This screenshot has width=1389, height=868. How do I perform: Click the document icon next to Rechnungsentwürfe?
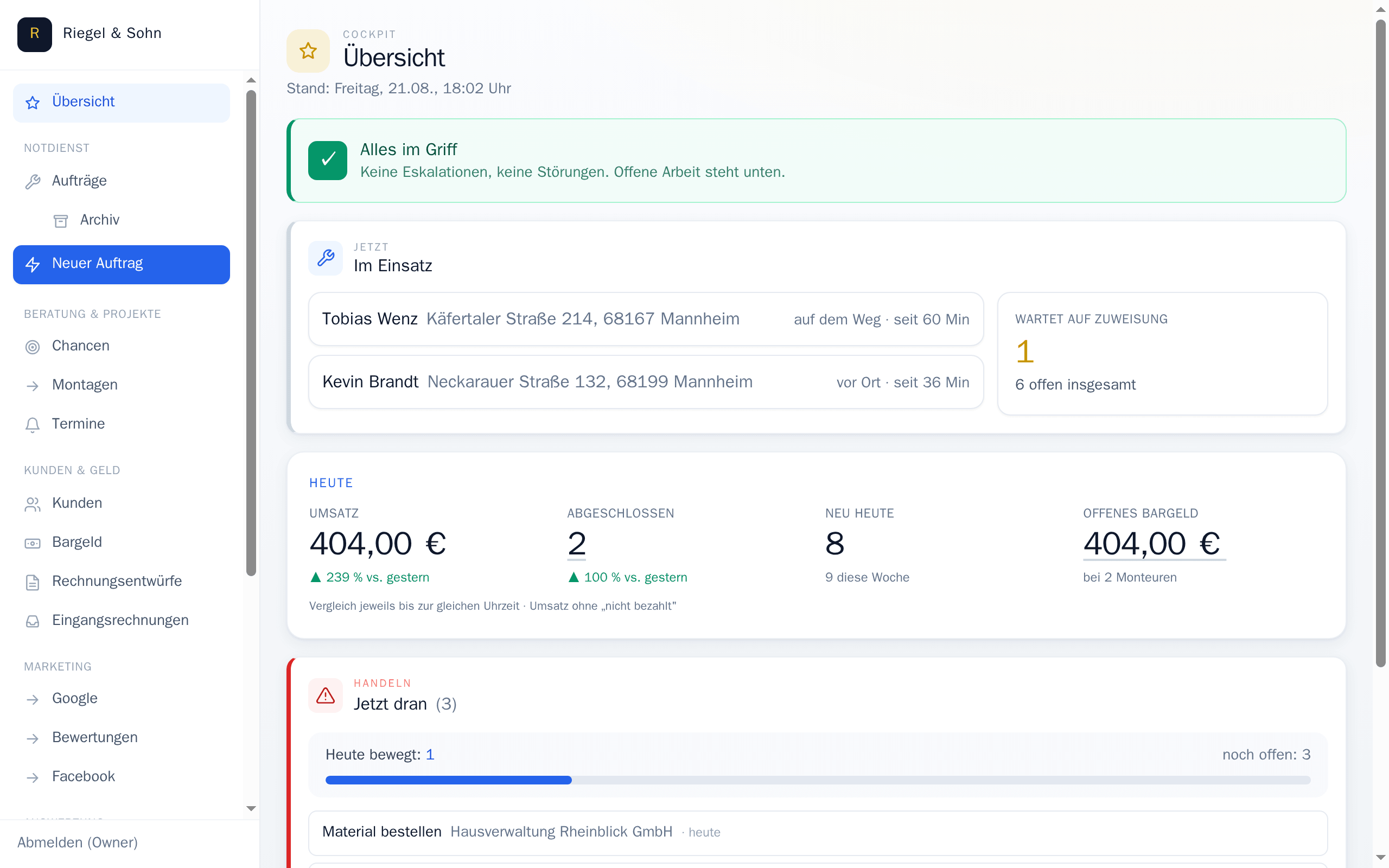pos(33,582)
